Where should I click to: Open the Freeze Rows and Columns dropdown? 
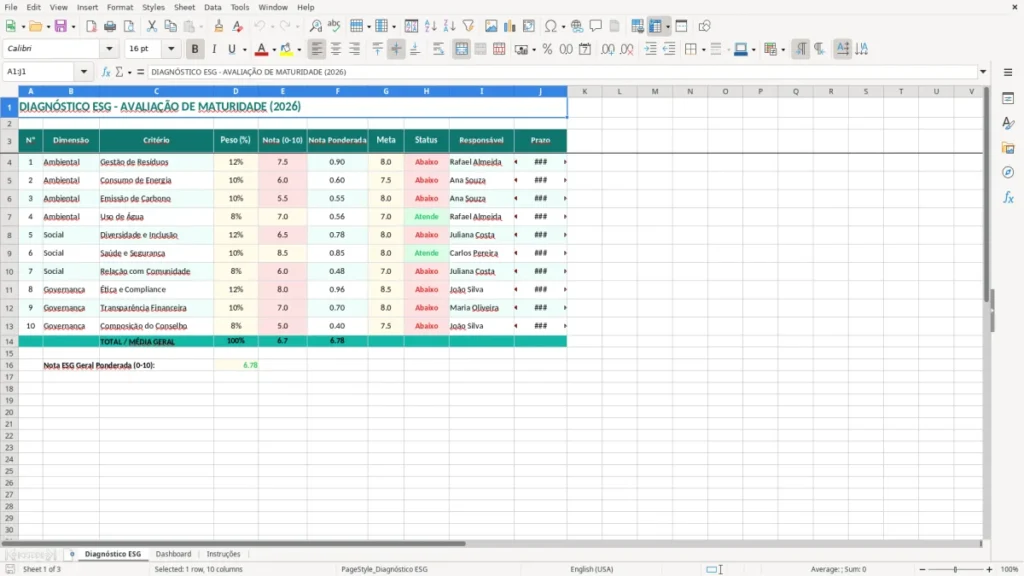[x=667, y=27]
